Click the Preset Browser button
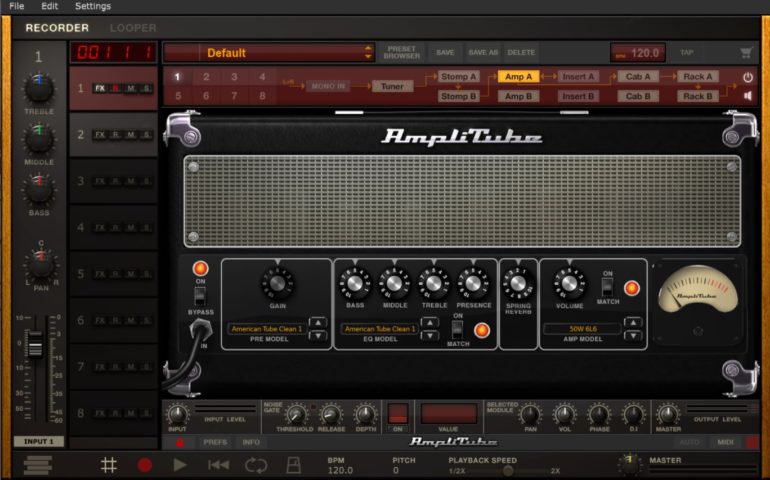Image resolution: width=770 pixels, height=480 pixels. click(x=402, y=53)
